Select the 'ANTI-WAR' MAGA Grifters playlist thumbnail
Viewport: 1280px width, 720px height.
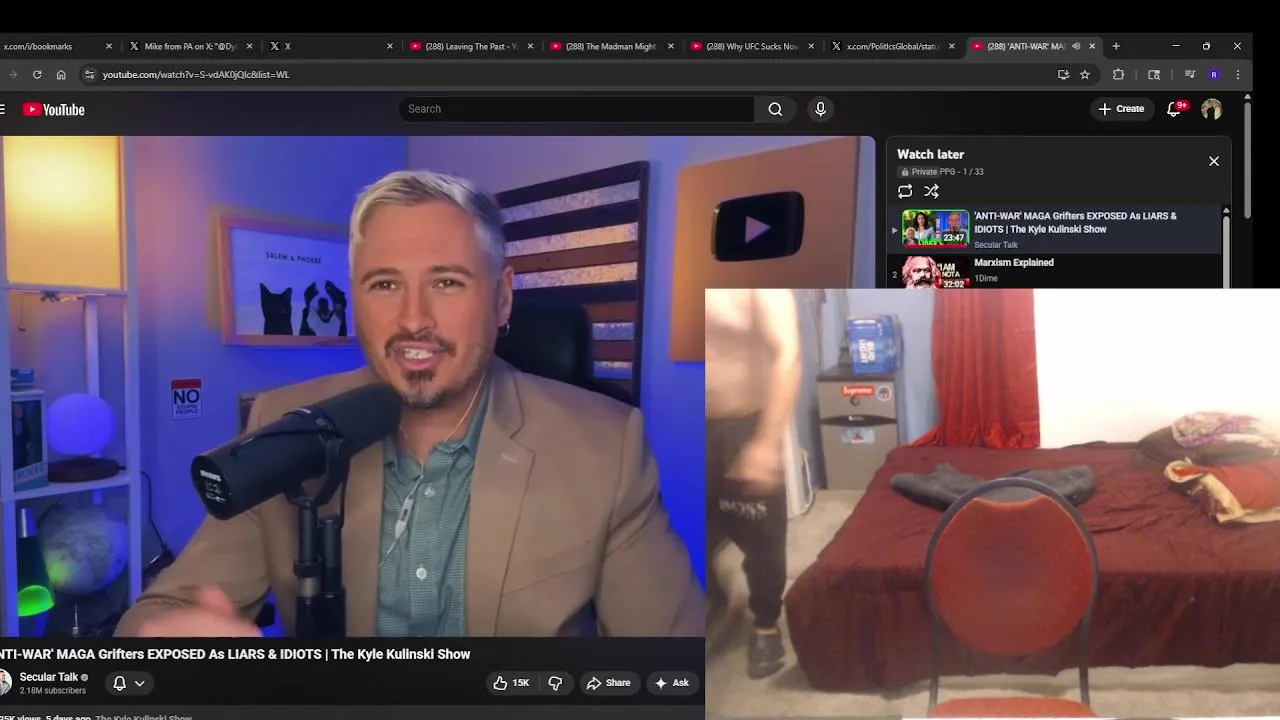click(935, 228)
